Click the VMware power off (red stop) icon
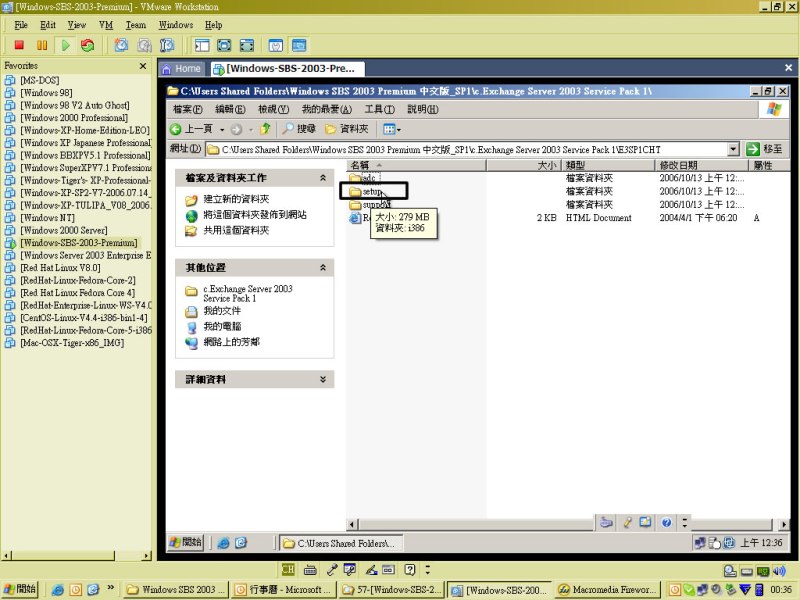Screen dimensions: 800x600 (19, 45)
